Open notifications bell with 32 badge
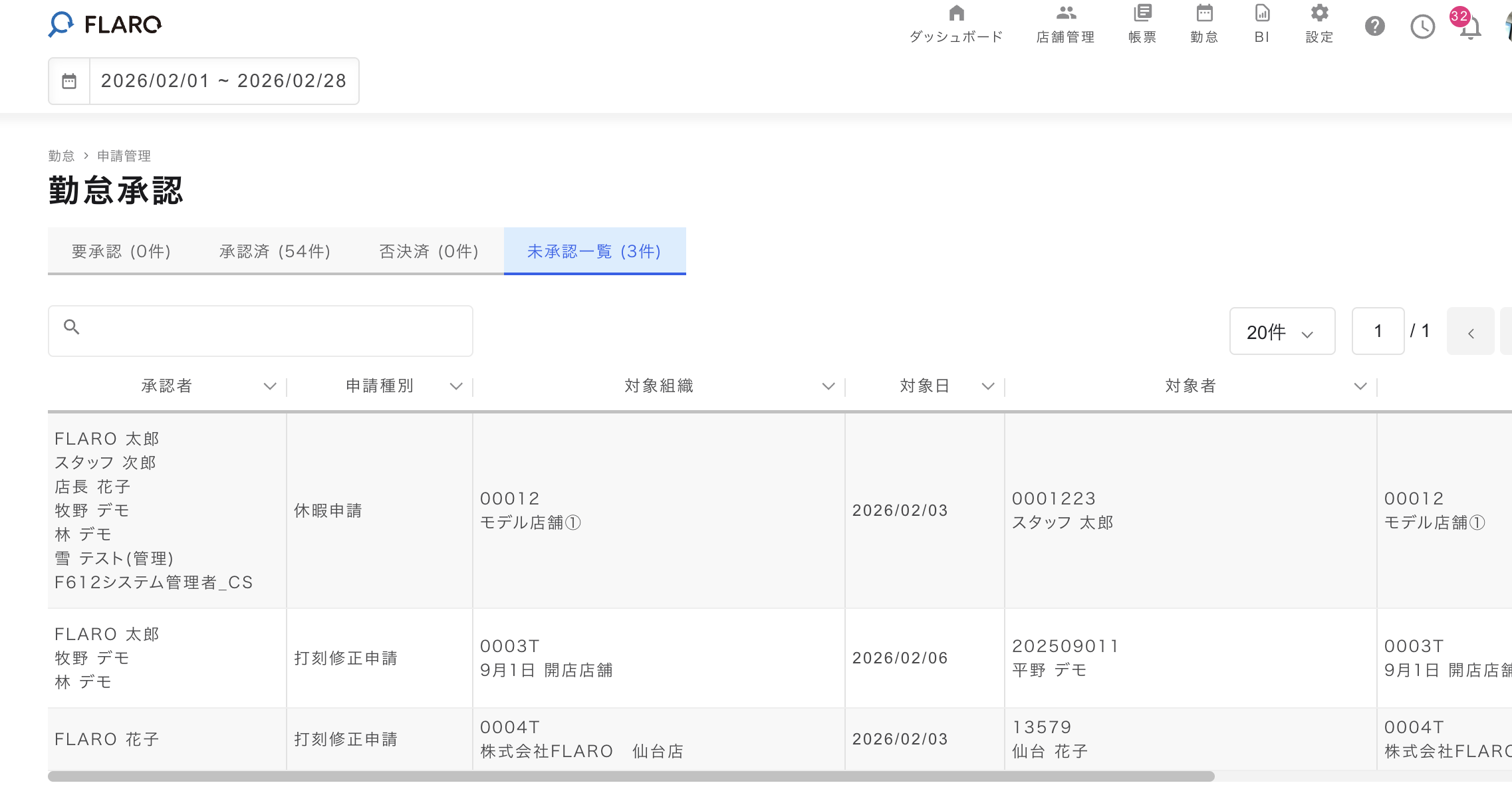This screenshot has width=1512, height=799. 1470,27
